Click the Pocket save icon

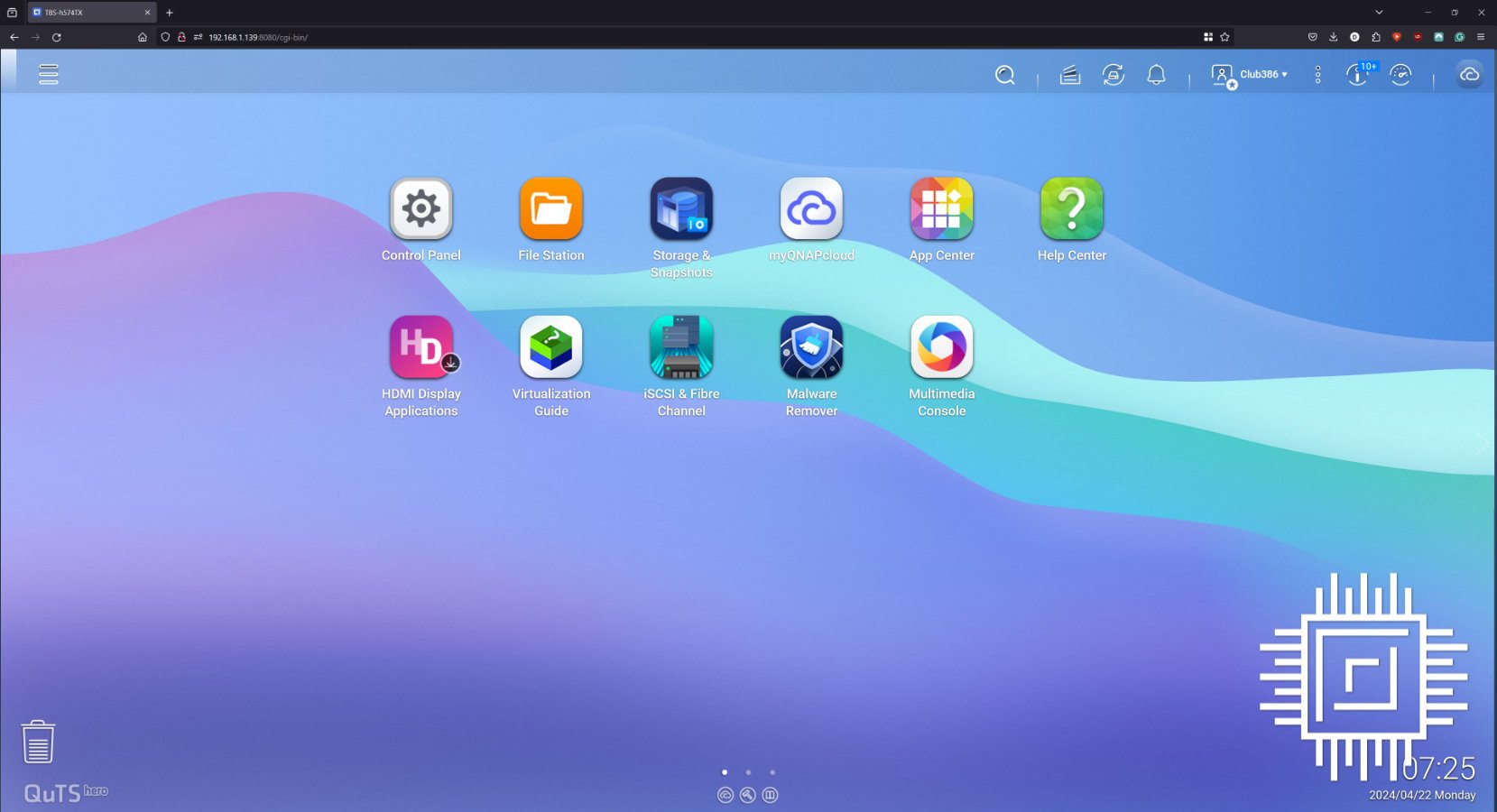click(1312, 37)
